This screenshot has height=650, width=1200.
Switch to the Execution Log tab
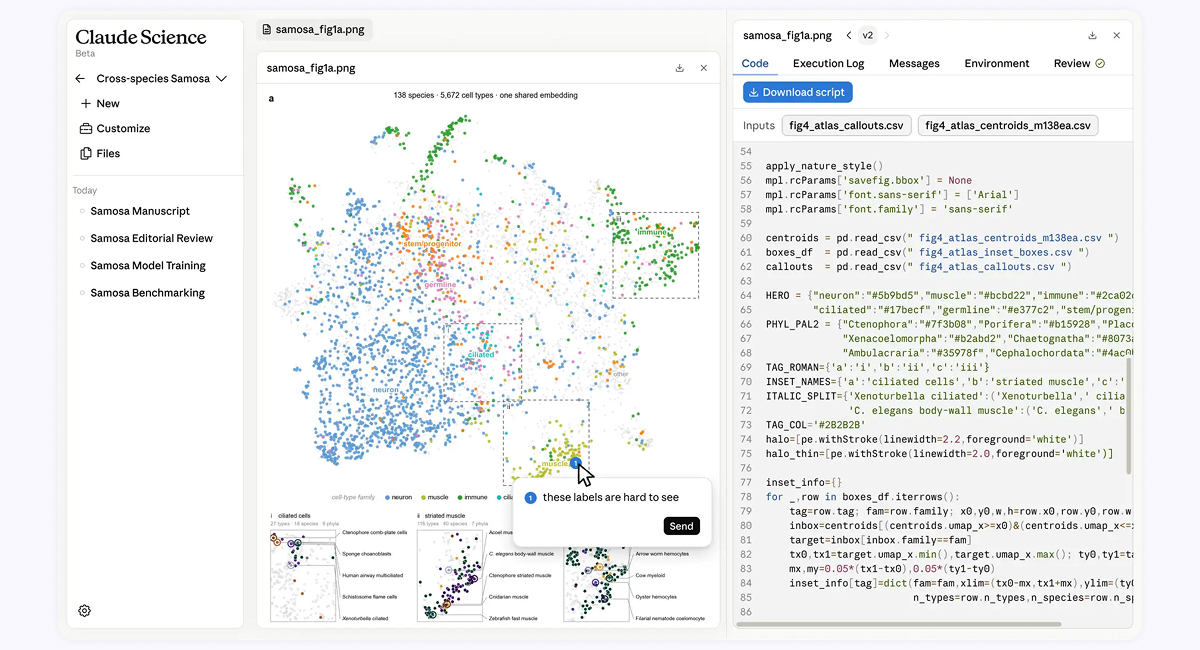tap(828, 63)
